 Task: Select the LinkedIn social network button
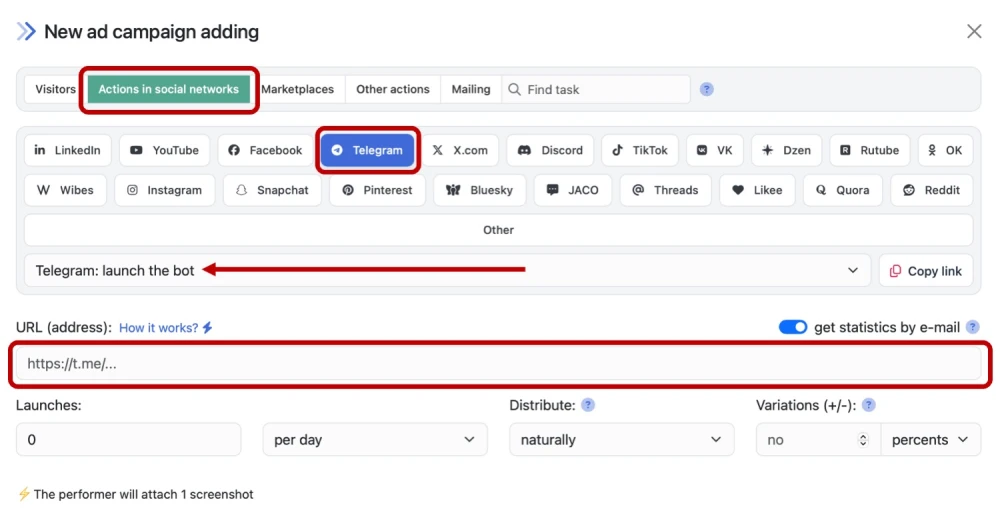pyautogui.click(x=68, y=150)
